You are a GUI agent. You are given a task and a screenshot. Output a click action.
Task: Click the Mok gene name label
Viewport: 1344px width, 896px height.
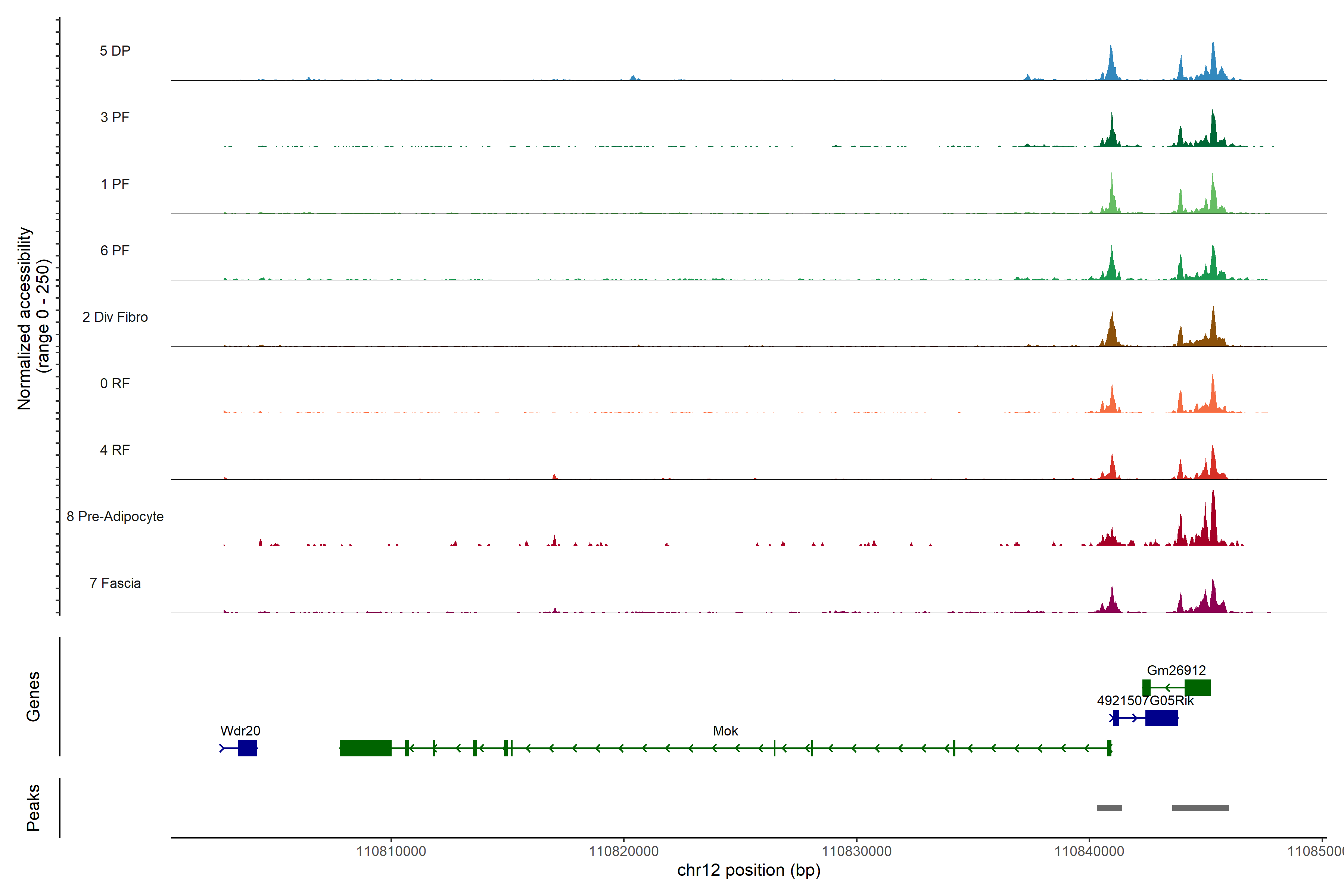tap(725, 731)
